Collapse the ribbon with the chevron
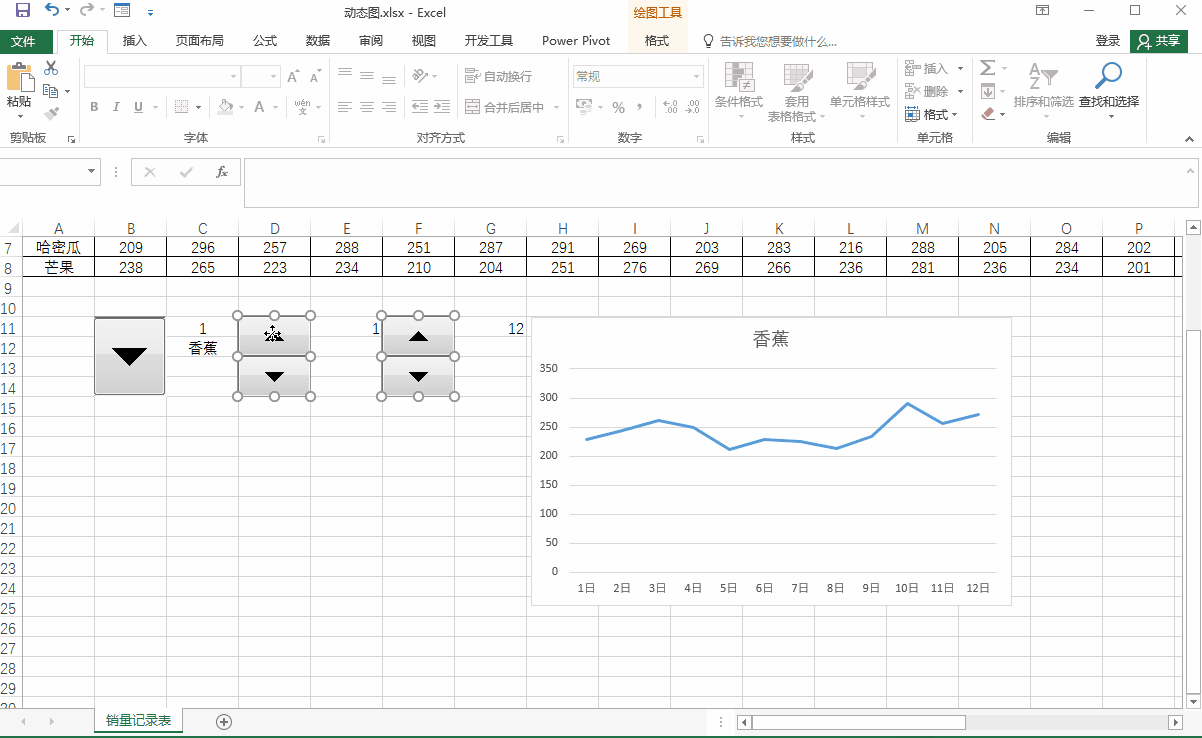Viewport: 1202px width, 738px height. pyautogui.click(x=1188, y=138)
